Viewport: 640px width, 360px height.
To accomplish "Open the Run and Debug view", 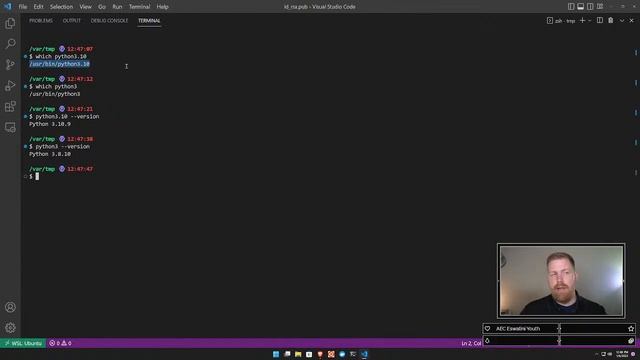I will tap(10, 86).
